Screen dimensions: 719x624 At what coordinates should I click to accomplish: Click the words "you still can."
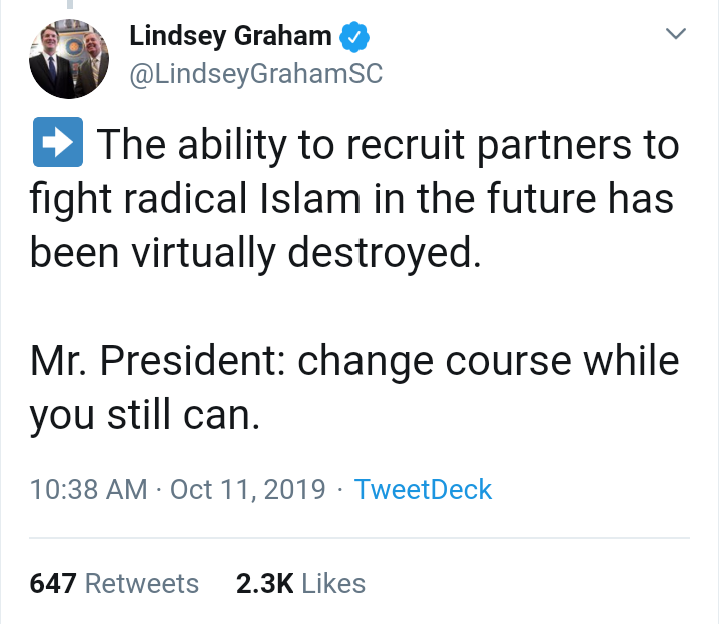click(145, 414)
